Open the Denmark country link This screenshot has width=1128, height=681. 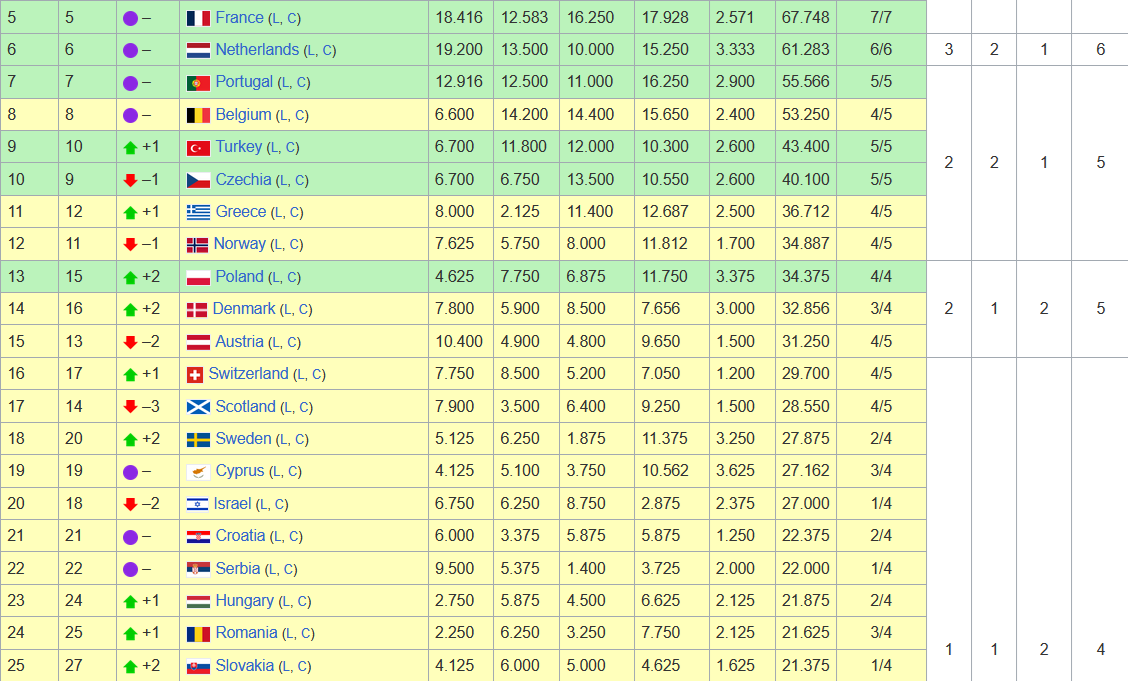click(244, 308)
